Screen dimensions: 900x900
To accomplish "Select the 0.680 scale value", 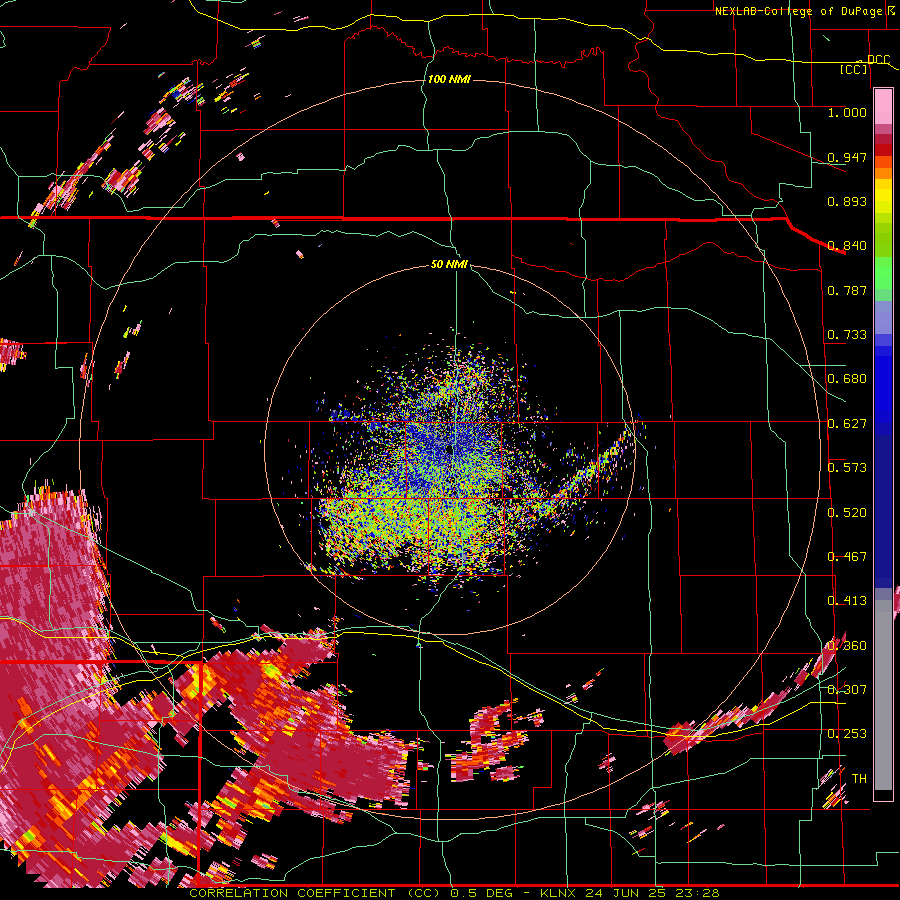I will 847,379.
